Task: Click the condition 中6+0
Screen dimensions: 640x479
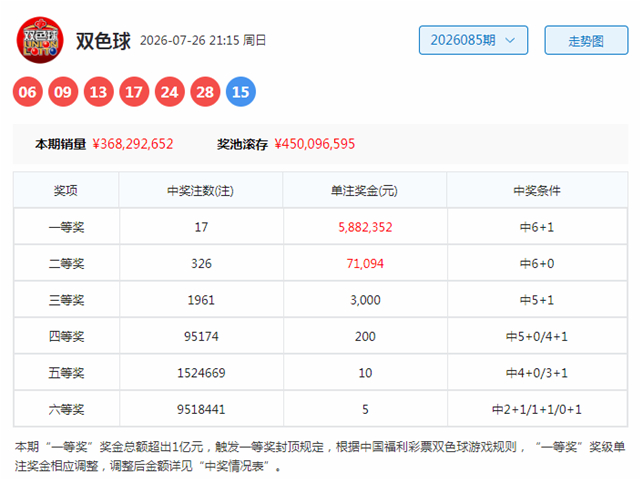Action: tap(537, 264)
